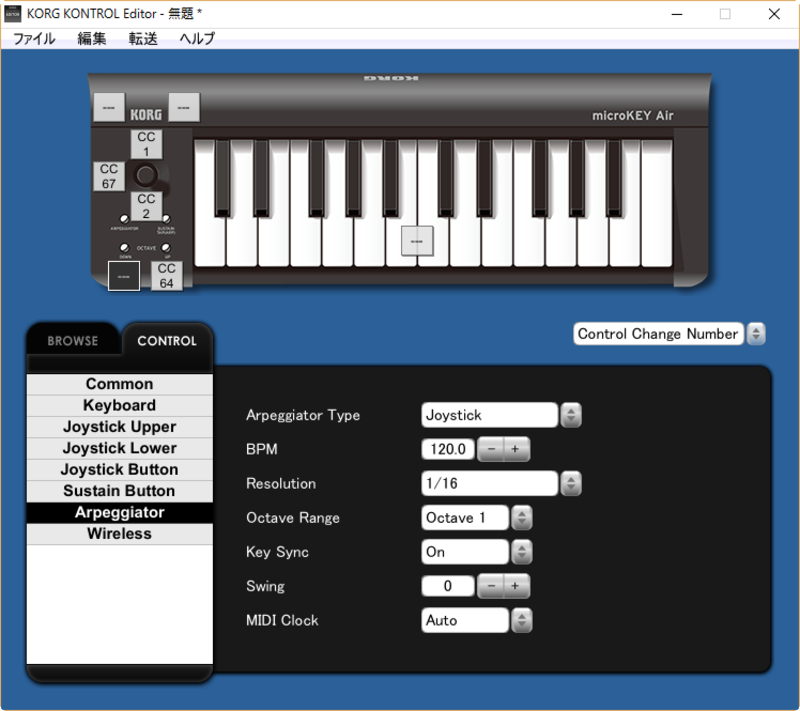Image resolution: width=800 pixels, height=711 pixels.
Task: Select the CC 1 joystick upper label
Action: (x=146, y=144)
